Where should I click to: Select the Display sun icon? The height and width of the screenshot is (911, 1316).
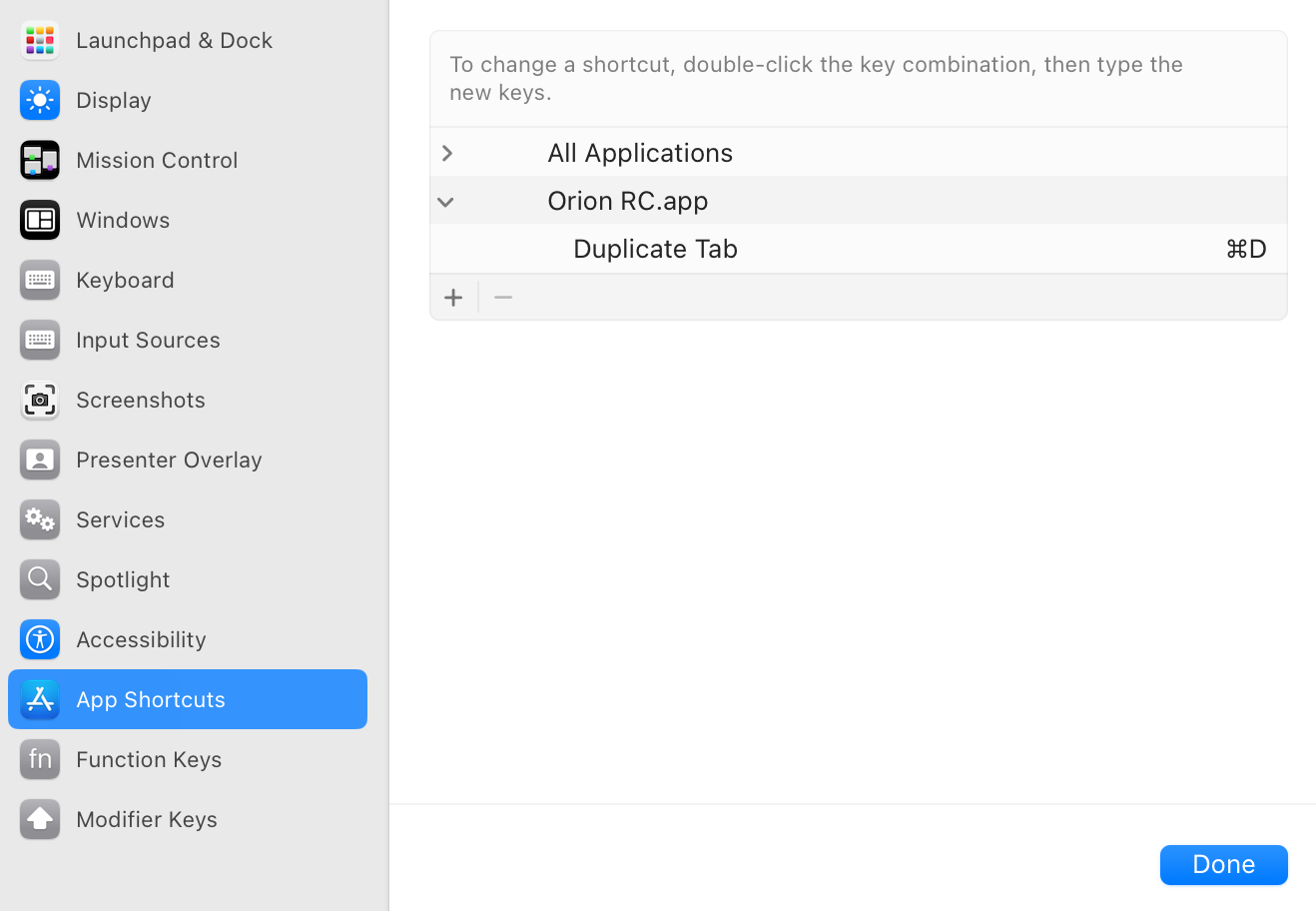[40, 100]
